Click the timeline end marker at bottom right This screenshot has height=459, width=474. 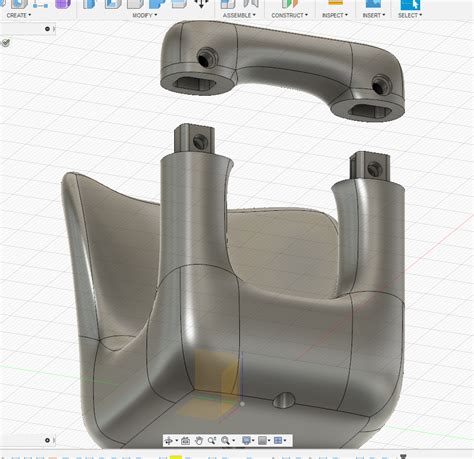(x=403, y=457)
